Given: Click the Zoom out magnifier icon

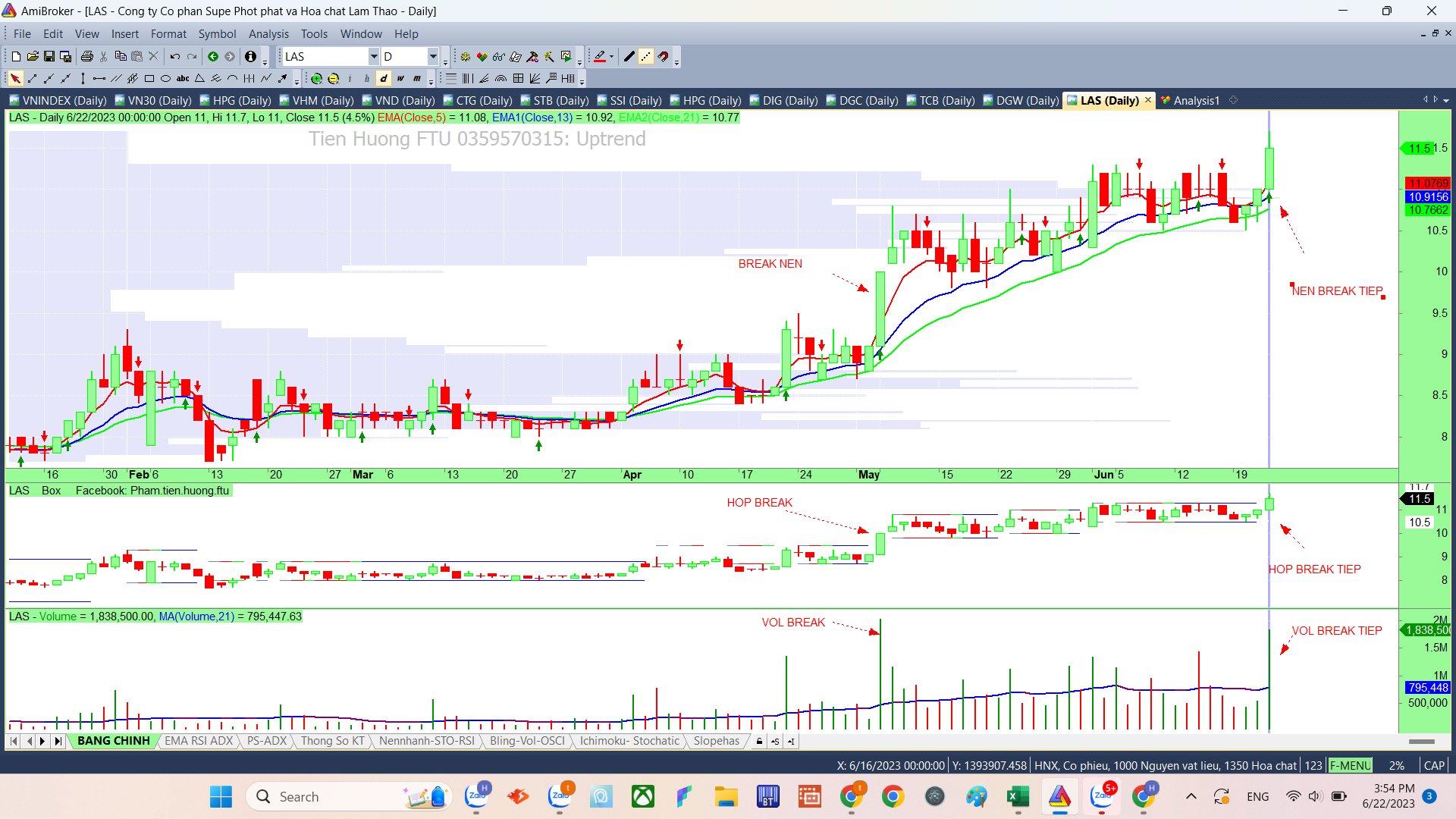Looking at the screenshot, I should click(x=333, y=78).
